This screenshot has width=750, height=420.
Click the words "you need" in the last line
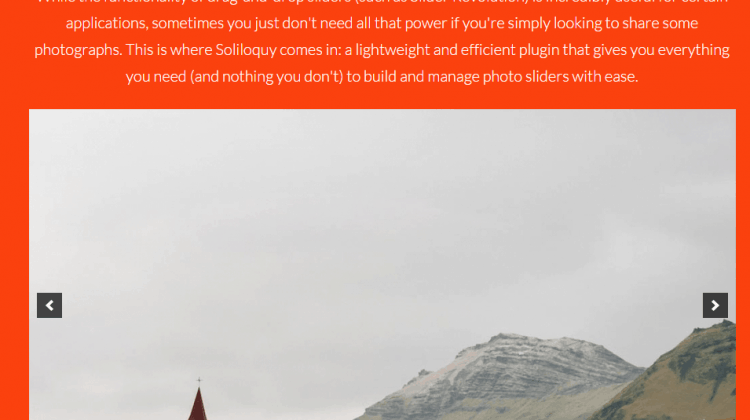coord(156,77)
